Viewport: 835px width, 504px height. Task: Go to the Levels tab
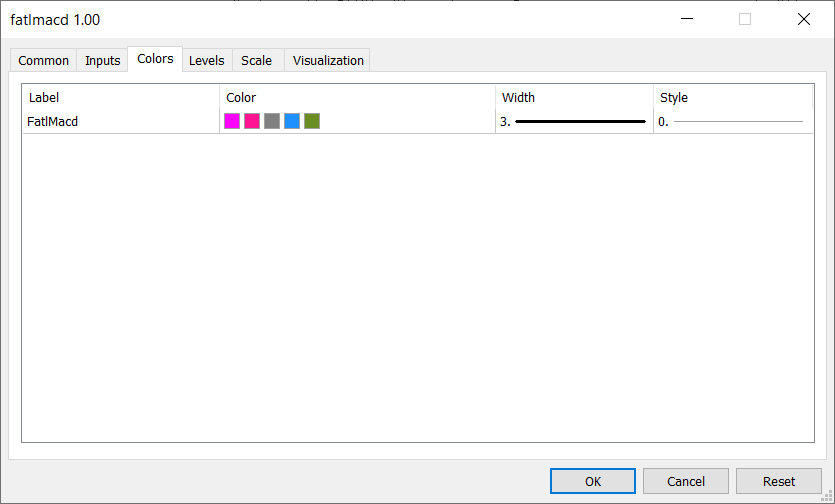[207, 60]
